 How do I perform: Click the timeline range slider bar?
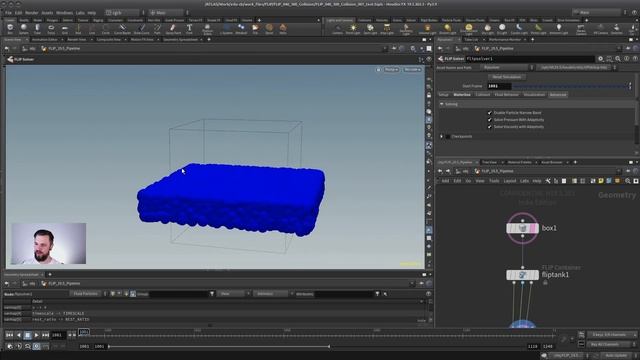tap(219, 347)
